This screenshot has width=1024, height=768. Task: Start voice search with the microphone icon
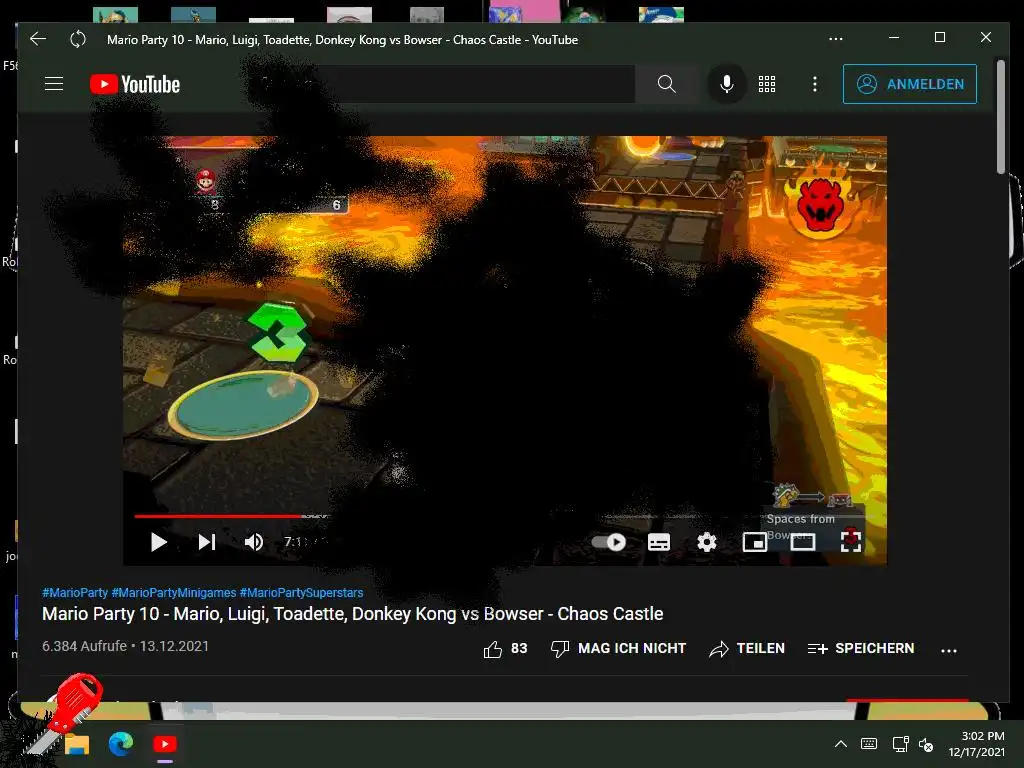[726, 84]
